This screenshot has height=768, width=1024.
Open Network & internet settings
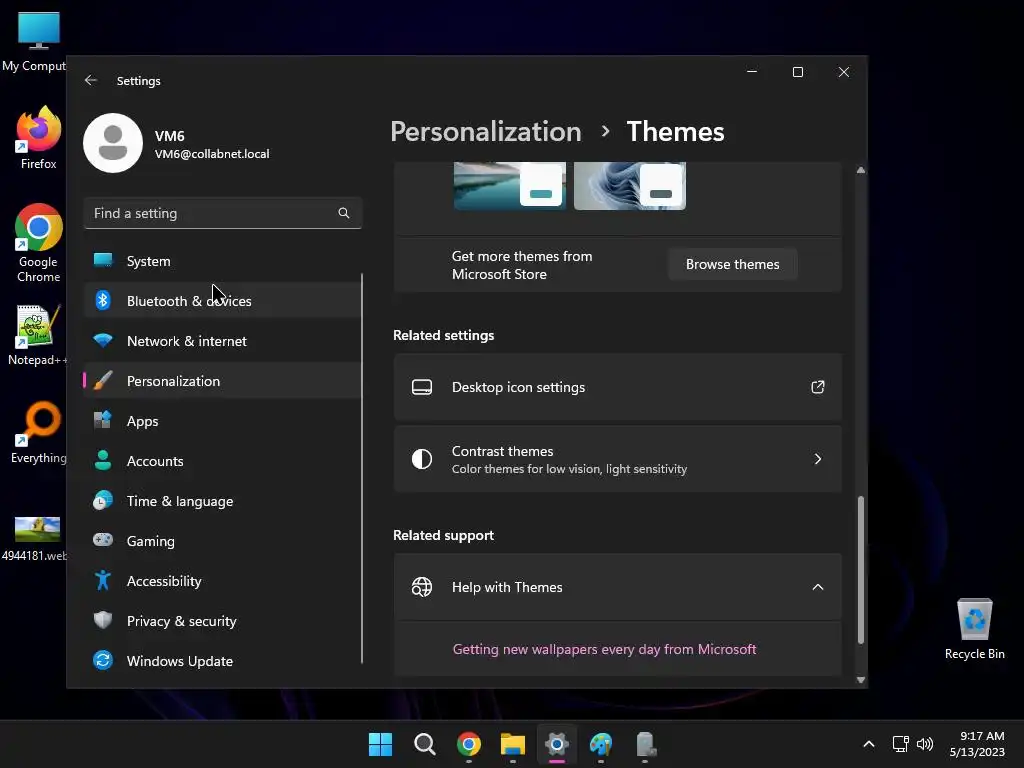point(223,341)
